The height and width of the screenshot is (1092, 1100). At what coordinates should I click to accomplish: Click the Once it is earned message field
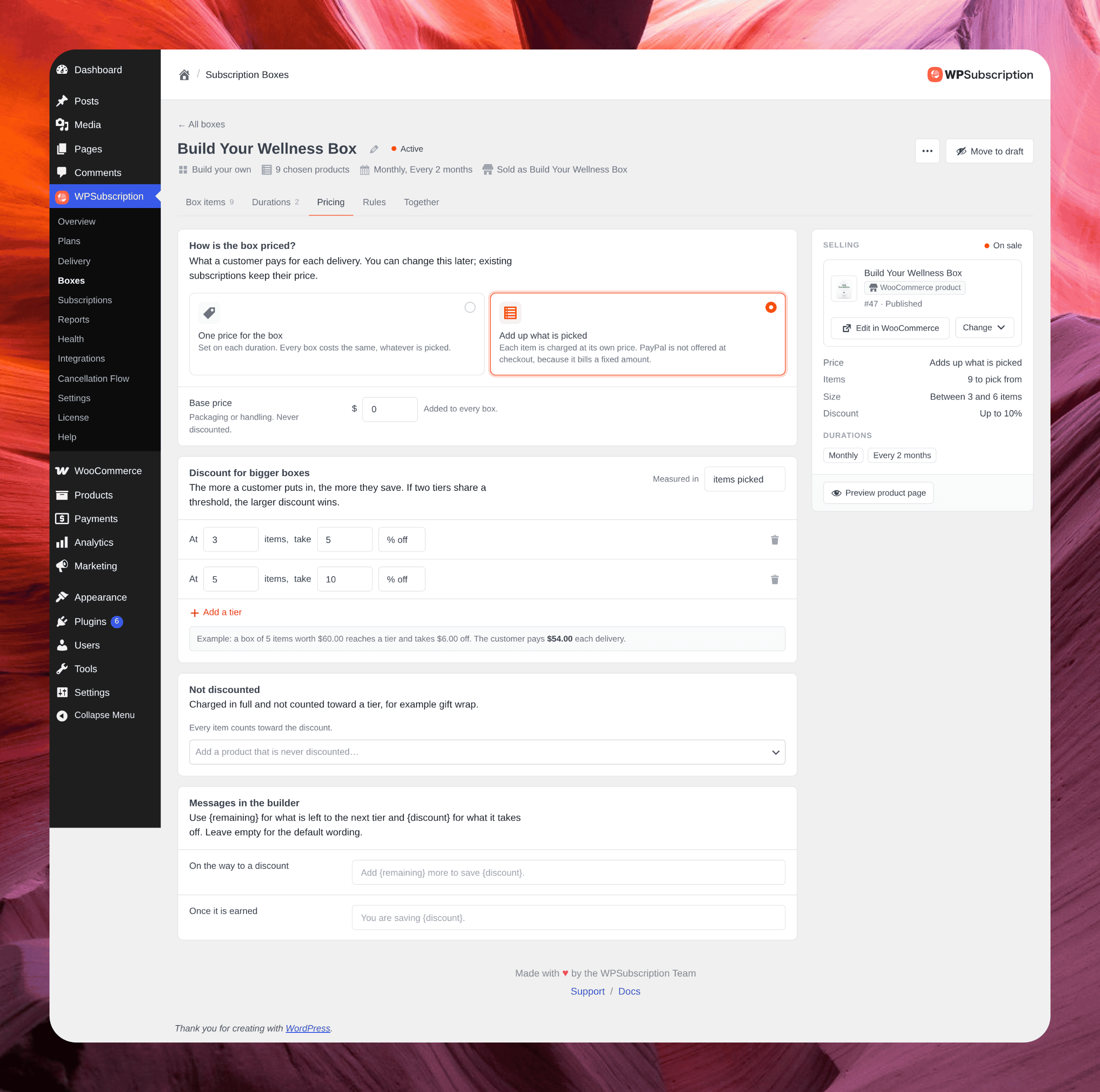568,918
